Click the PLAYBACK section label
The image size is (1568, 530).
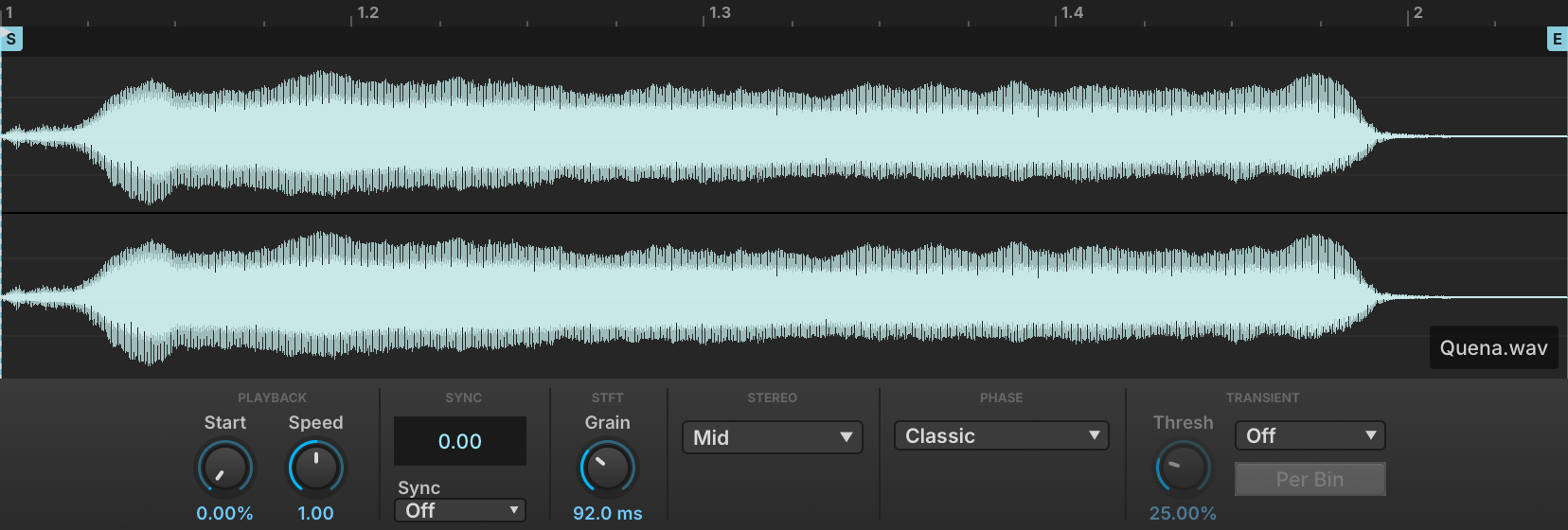tap(273, 397)
